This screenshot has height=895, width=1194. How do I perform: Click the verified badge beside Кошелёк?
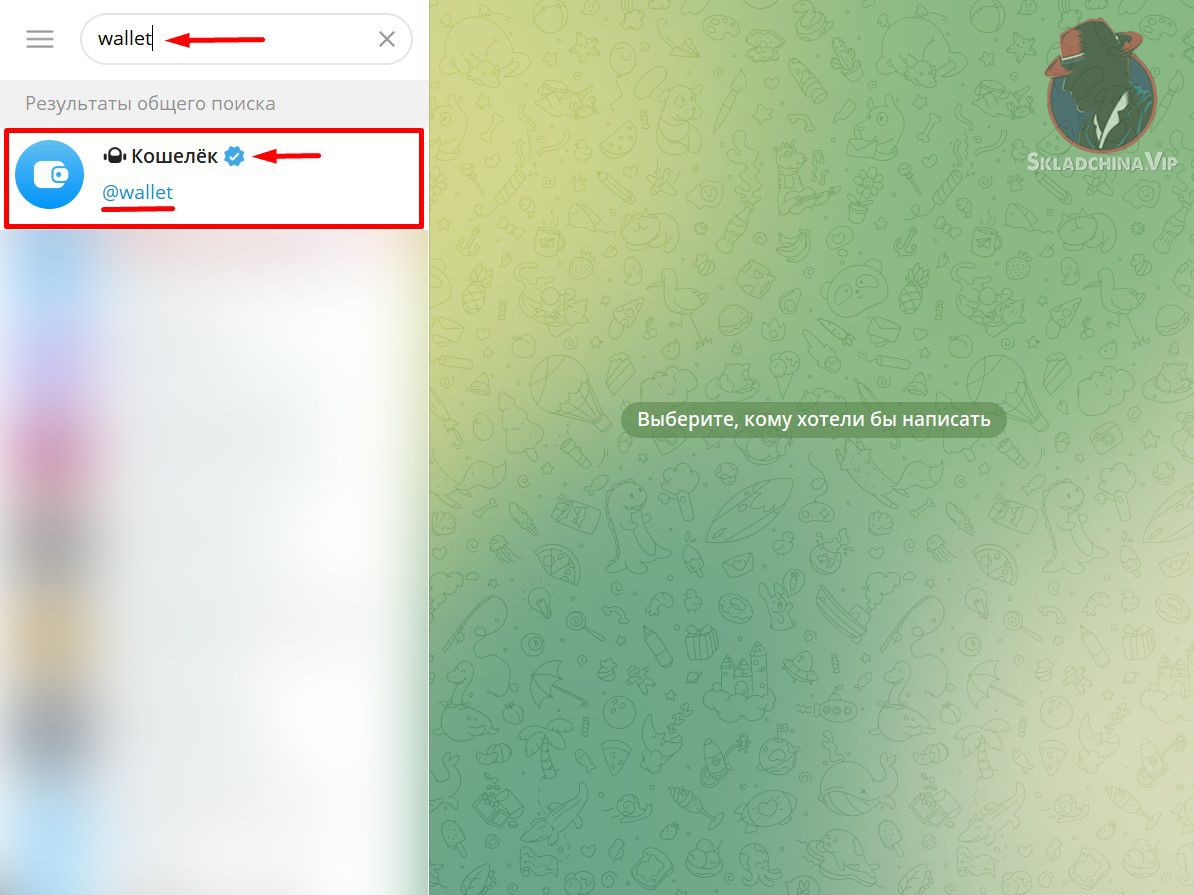coord(235,156)
